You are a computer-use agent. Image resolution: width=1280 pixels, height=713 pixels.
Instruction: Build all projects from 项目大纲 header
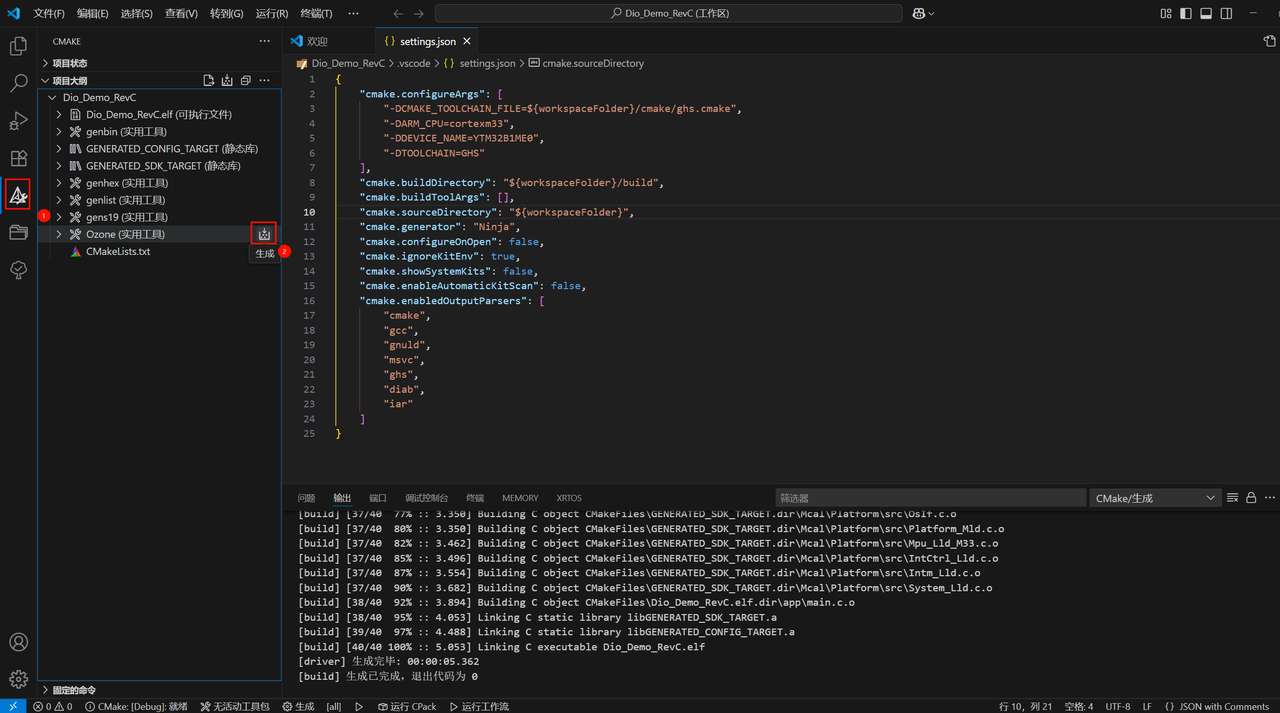227,80
